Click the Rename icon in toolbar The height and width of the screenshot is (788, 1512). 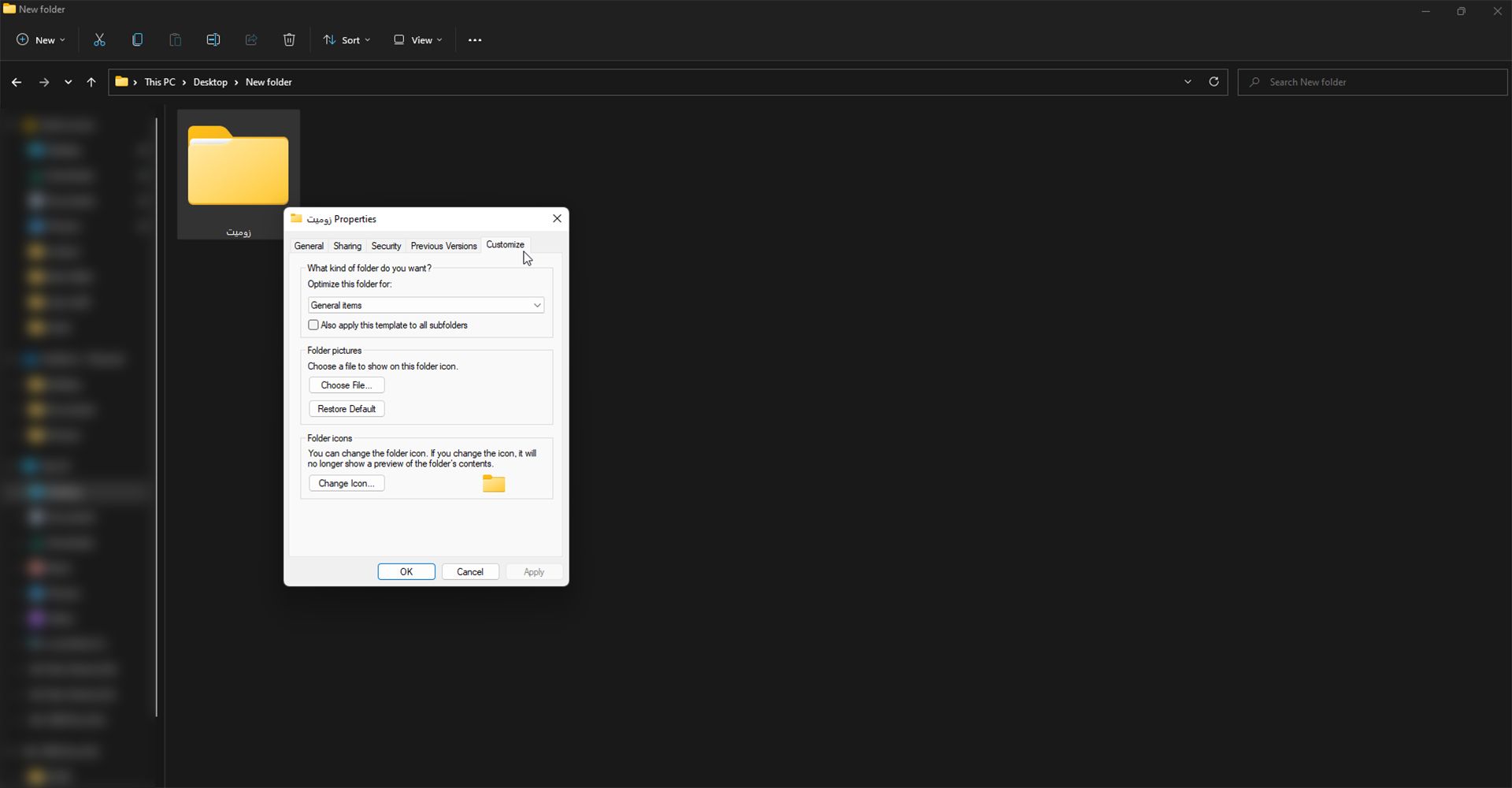(x=213, y=40)
